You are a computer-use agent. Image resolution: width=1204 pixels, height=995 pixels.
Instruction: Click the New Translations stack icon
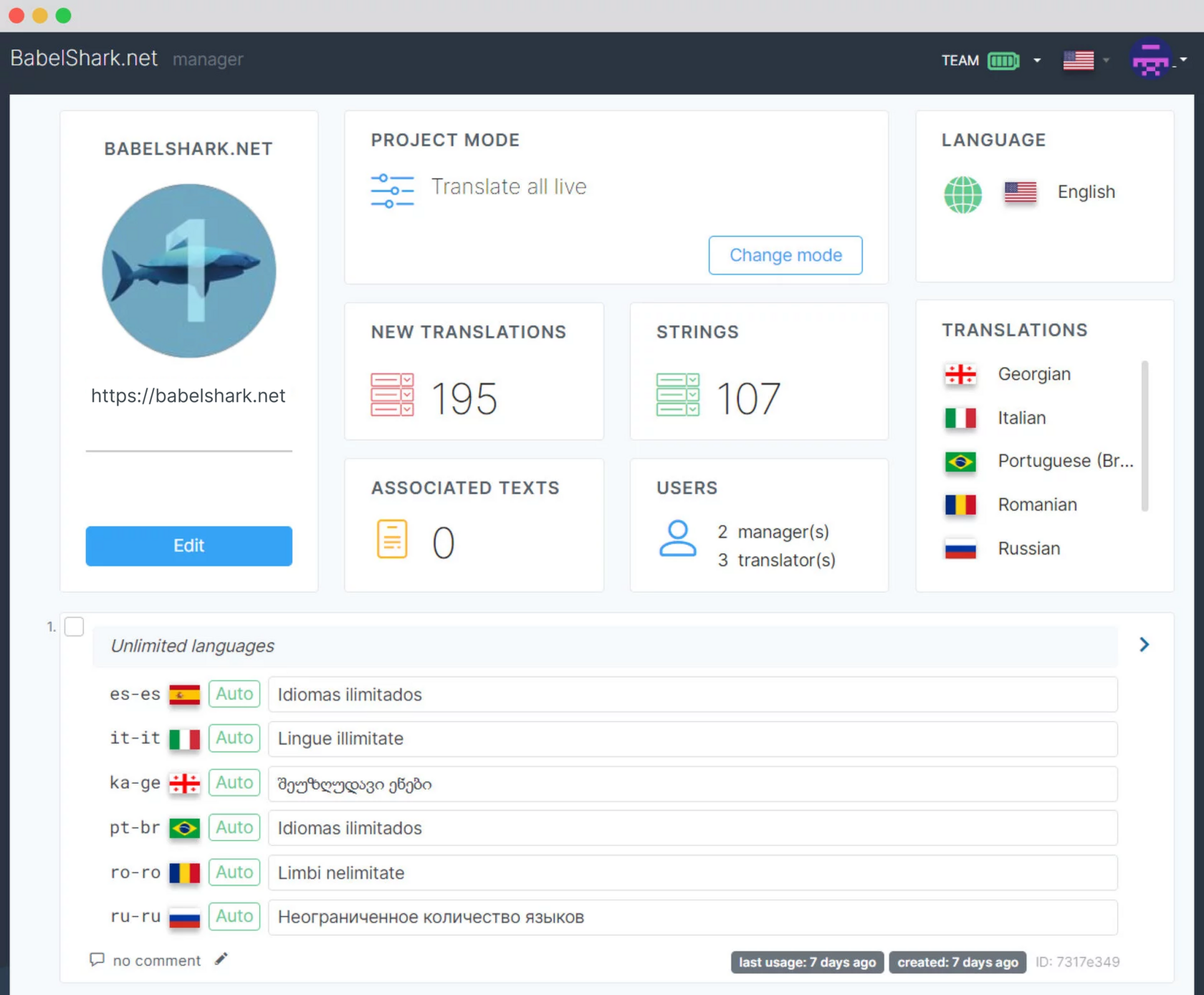pos(392,395)
